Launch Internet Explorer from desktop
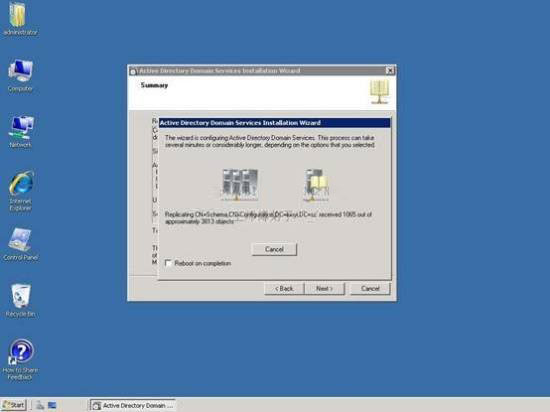 pos(20,191)
